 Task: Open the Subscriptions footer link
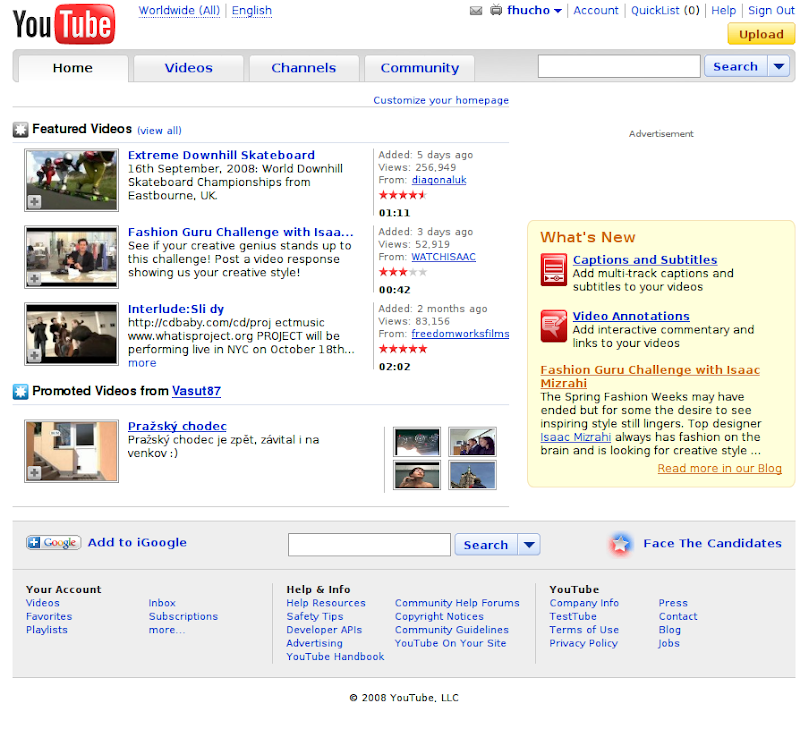pyautogui.click(x=183, y=617)
